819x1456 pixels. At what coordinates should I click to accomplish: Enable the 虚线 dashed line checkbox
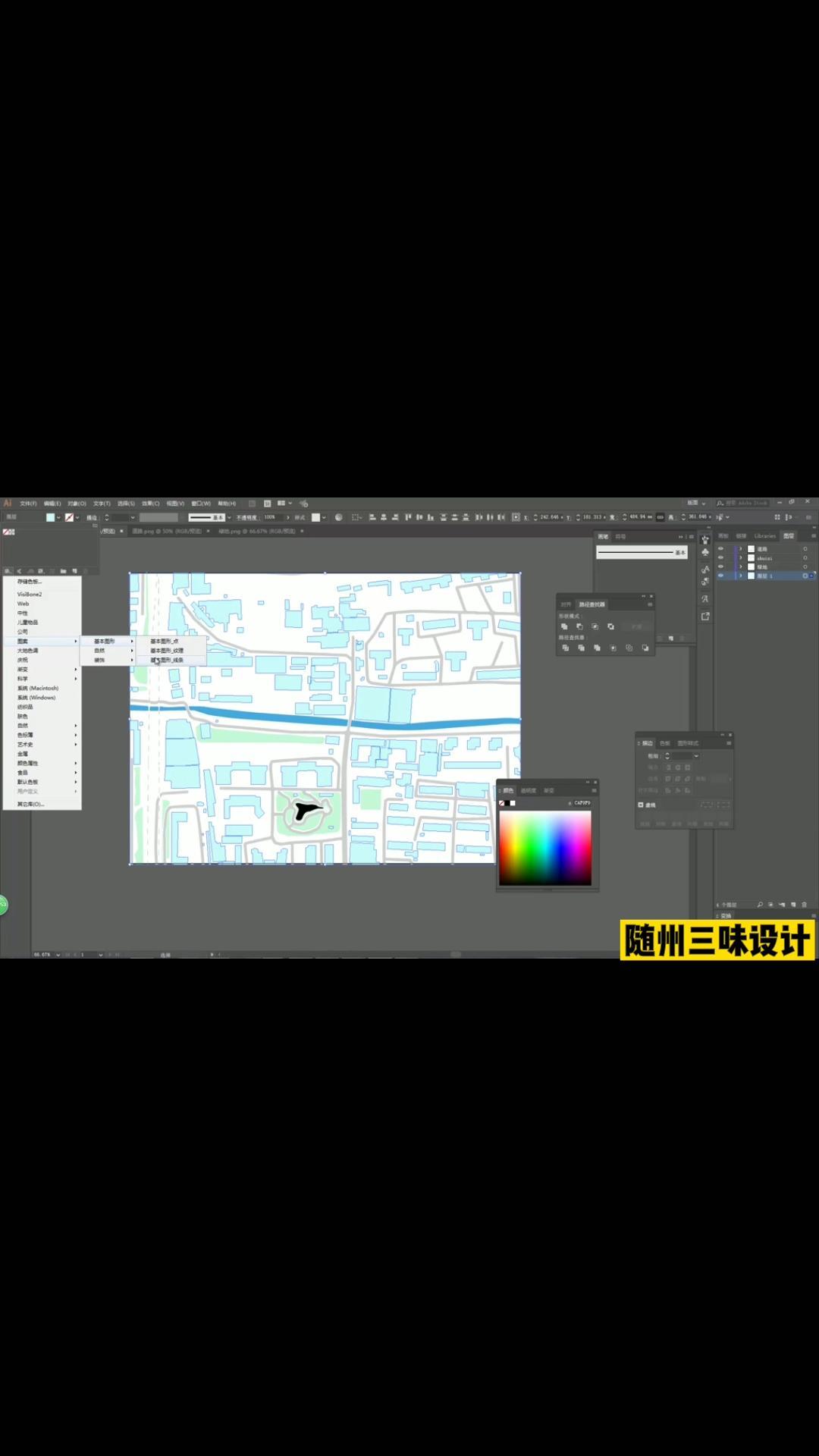[641, 805]
